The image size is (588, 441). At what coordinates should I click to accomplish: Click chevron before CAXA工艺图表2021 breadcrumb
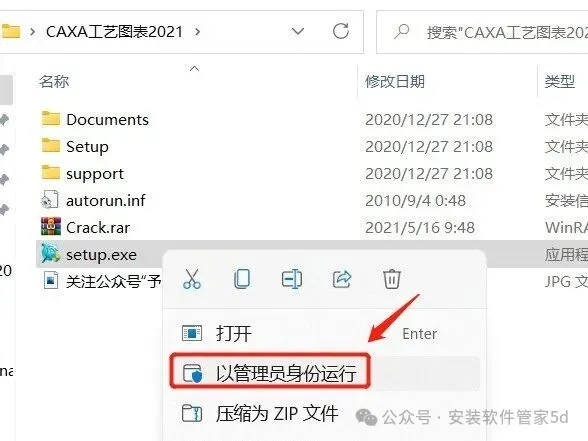(32, 32)
